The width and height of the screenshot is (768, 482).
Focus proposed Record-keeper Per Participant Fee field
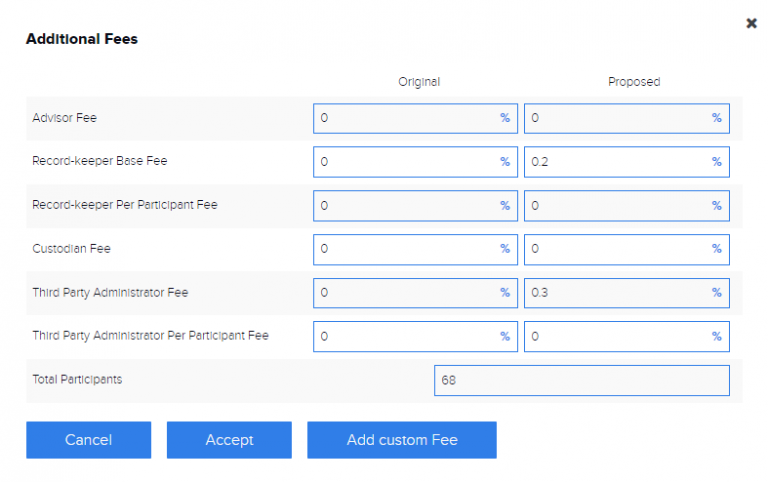615,206
